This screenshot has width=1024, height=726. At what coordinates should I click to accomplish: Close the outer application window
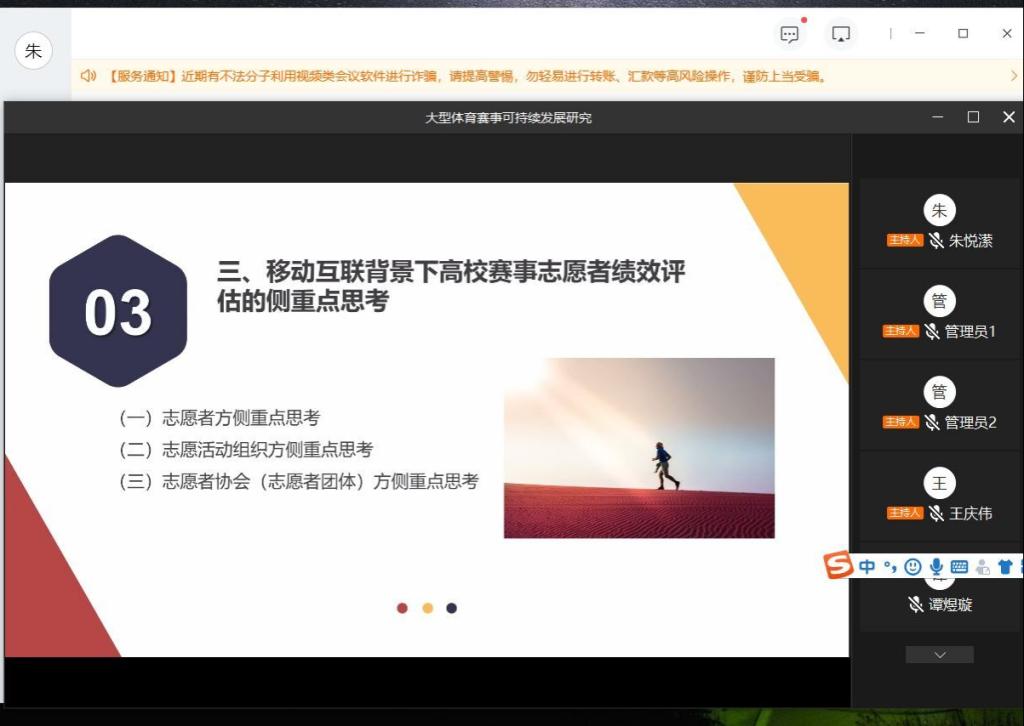(1006, 33)
